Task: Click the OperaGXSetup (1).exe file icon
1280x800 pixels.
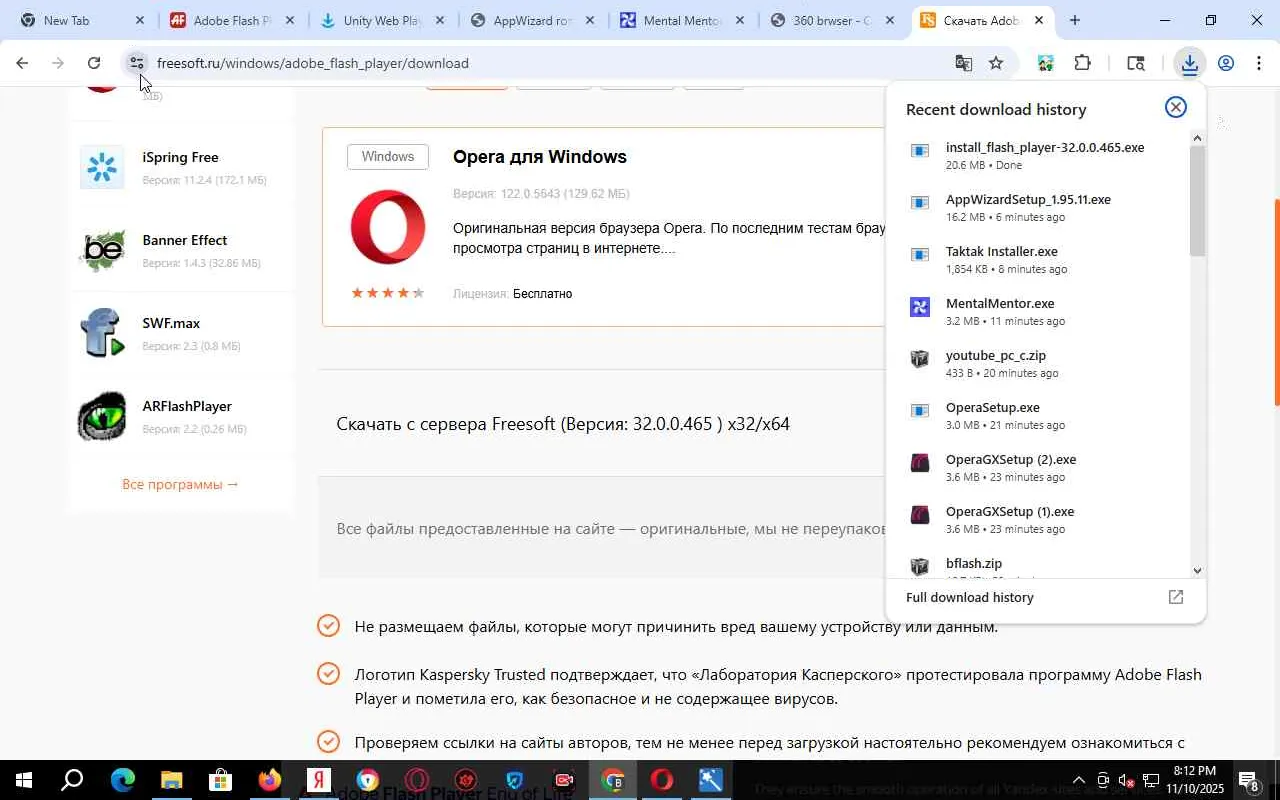Action: (x=920, y=515)
